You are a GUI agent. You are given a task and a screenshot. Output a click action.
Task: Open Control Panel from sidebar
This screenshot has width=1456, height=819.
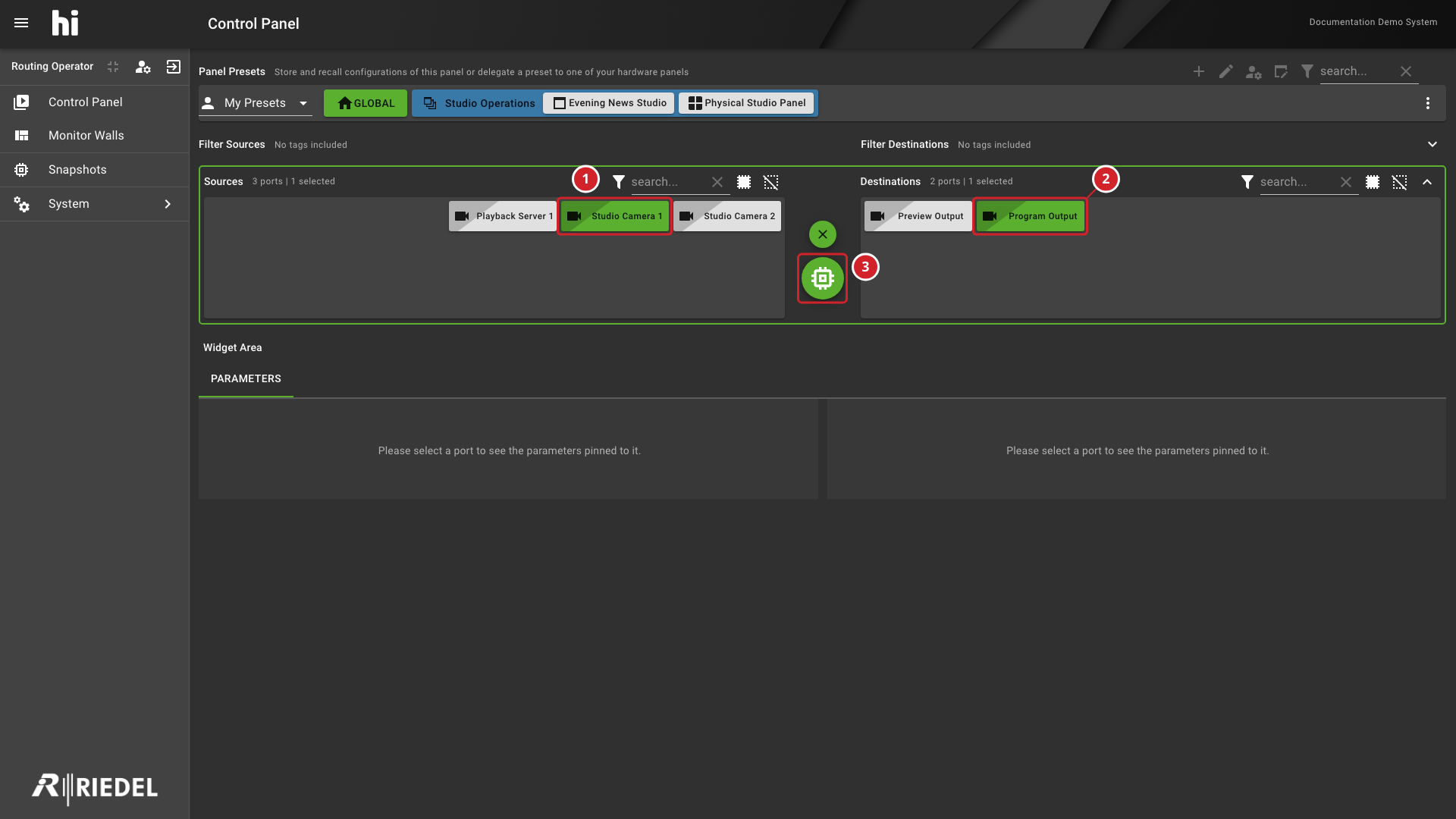tap(95, 102)
